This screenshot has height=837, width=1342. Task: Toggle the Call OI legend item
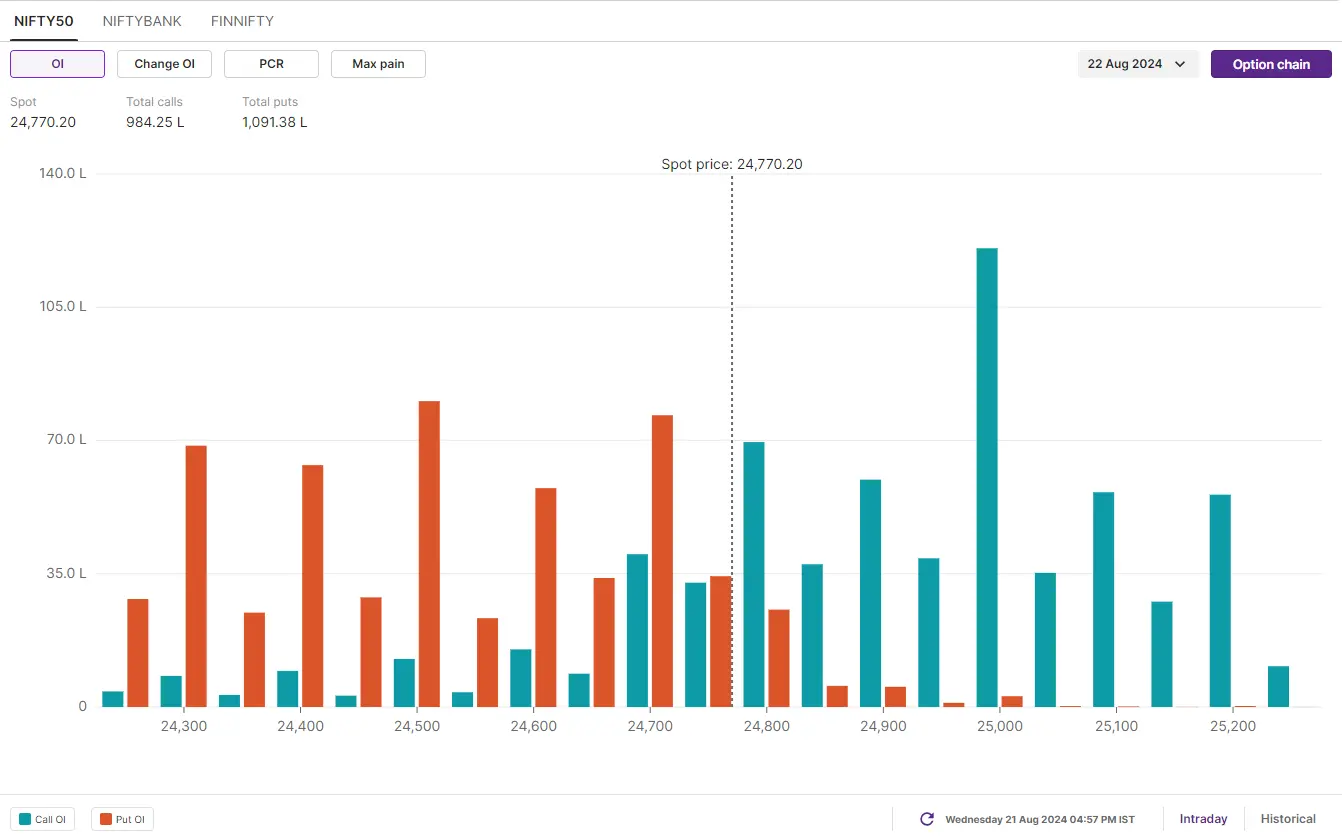point(42,819)
